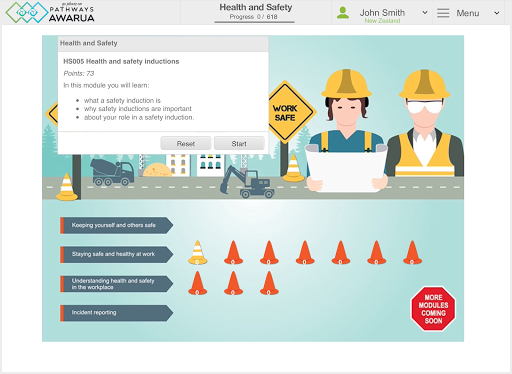Screen dimensions: 512x374
Task: Click 'about your role in a safety induction' bullet
Action: 139,117
